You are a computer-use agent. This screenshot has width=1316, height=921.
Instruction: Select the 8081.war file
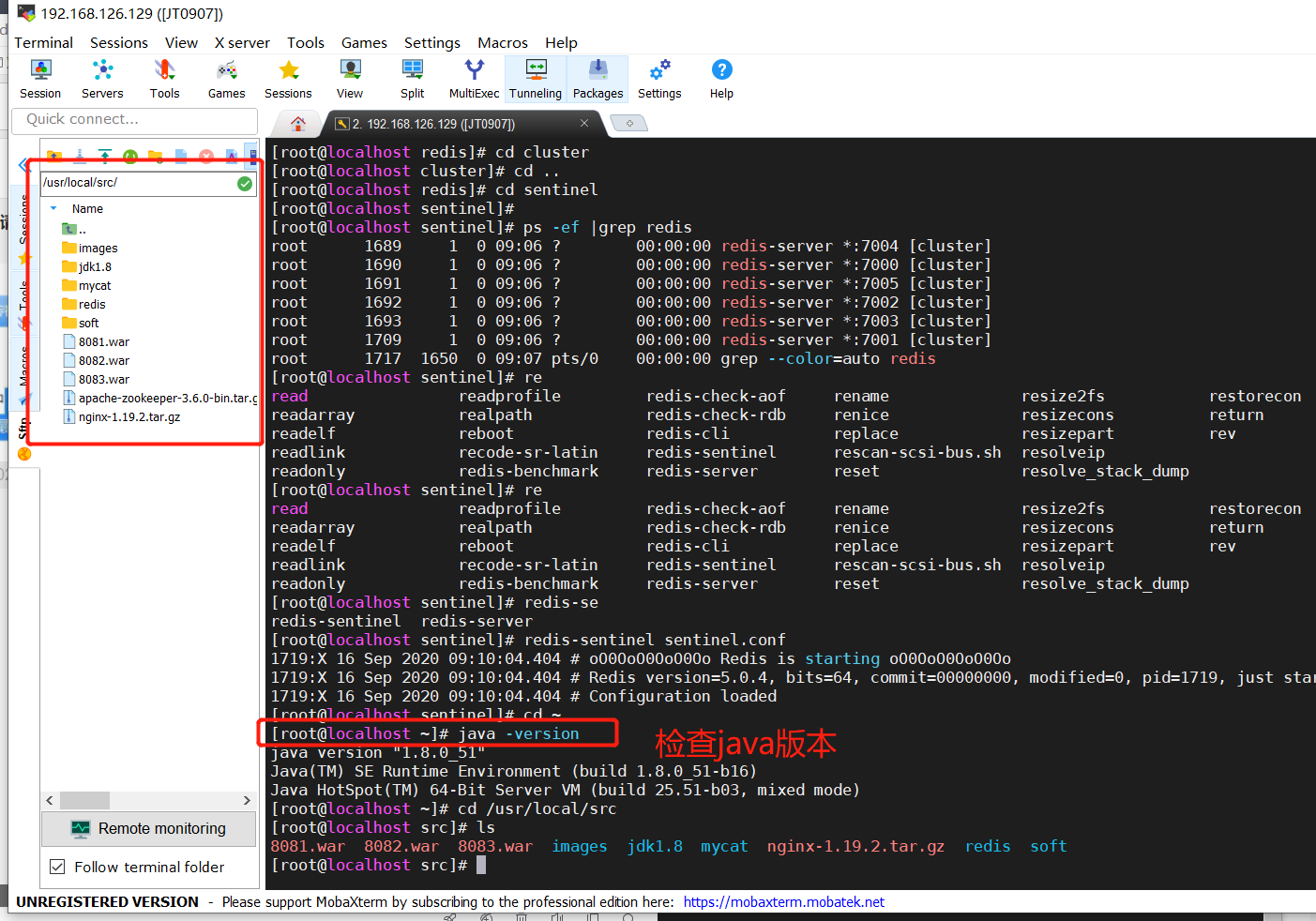click(97, 342)
